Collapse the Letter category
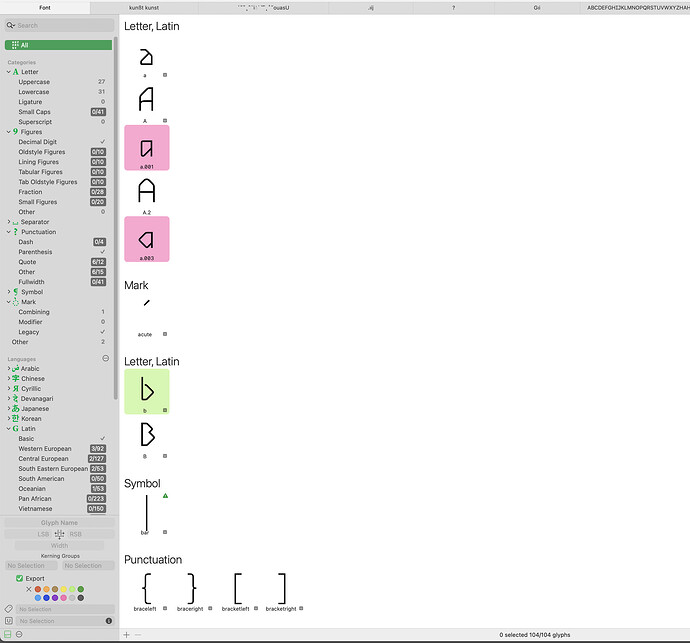Screen dimensions: 690x643 (x=8, y=72)
